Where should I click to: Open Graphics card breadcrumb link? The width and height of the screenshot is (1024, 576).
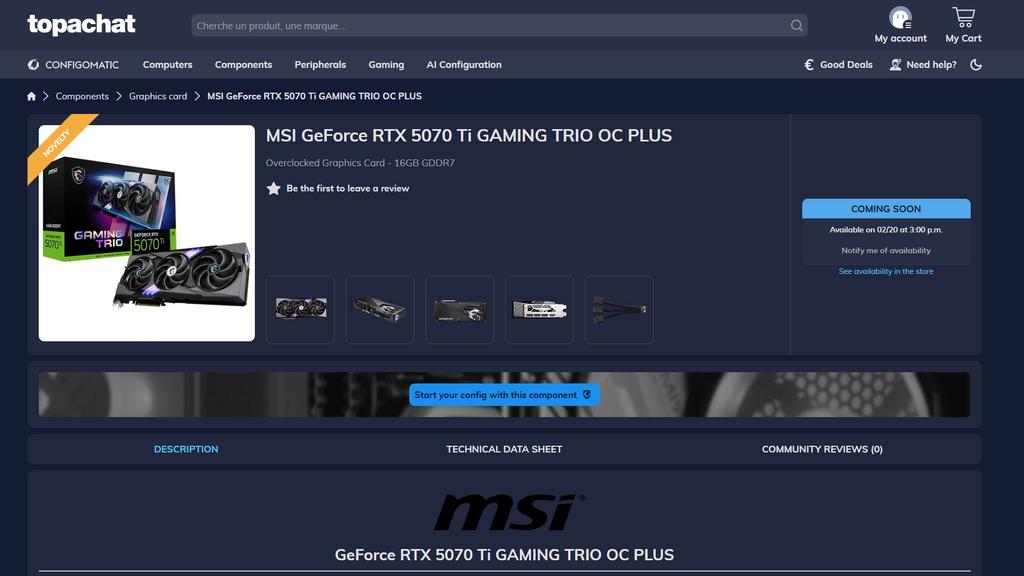coord(157,96)
